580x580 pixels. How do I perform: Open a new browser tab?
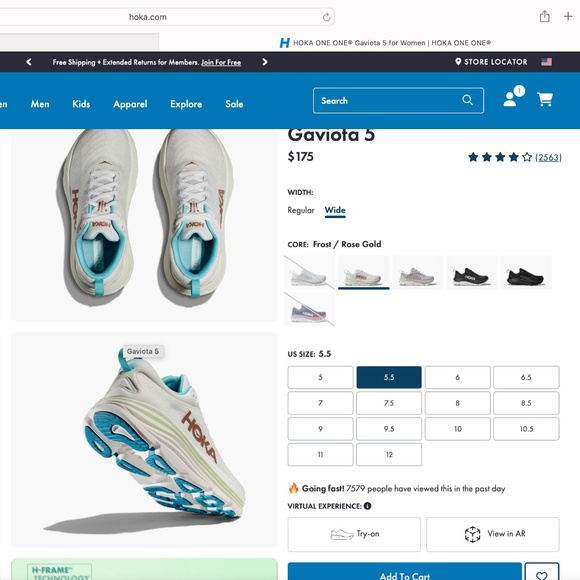[568, 16]
